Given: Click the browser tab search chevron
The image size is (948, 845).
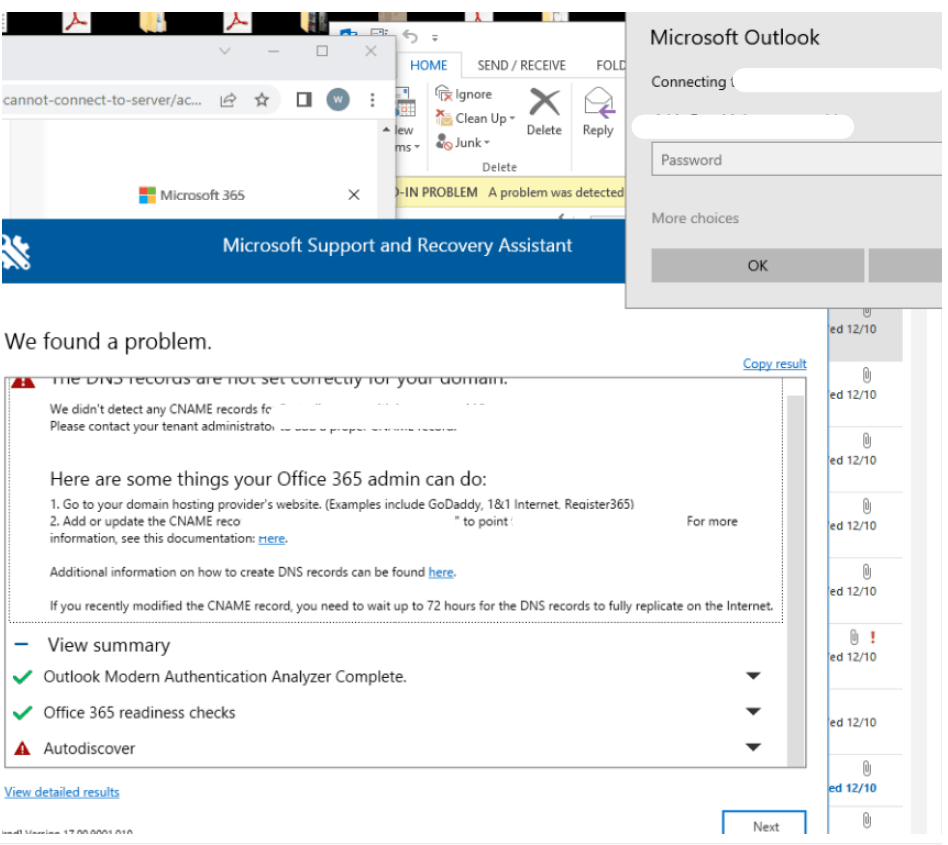Looking at the screenshot, I should (x=225, y=51).
